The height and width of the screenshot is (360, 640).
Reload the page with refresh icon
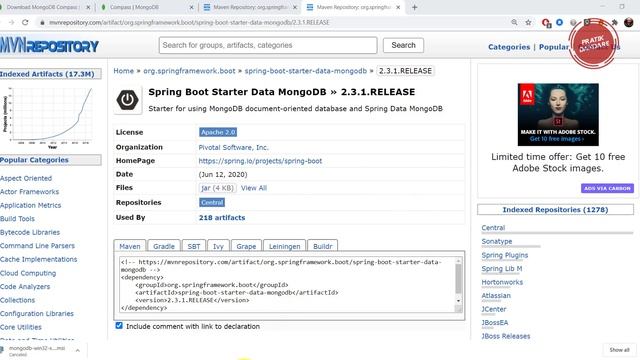pos(25,22)
